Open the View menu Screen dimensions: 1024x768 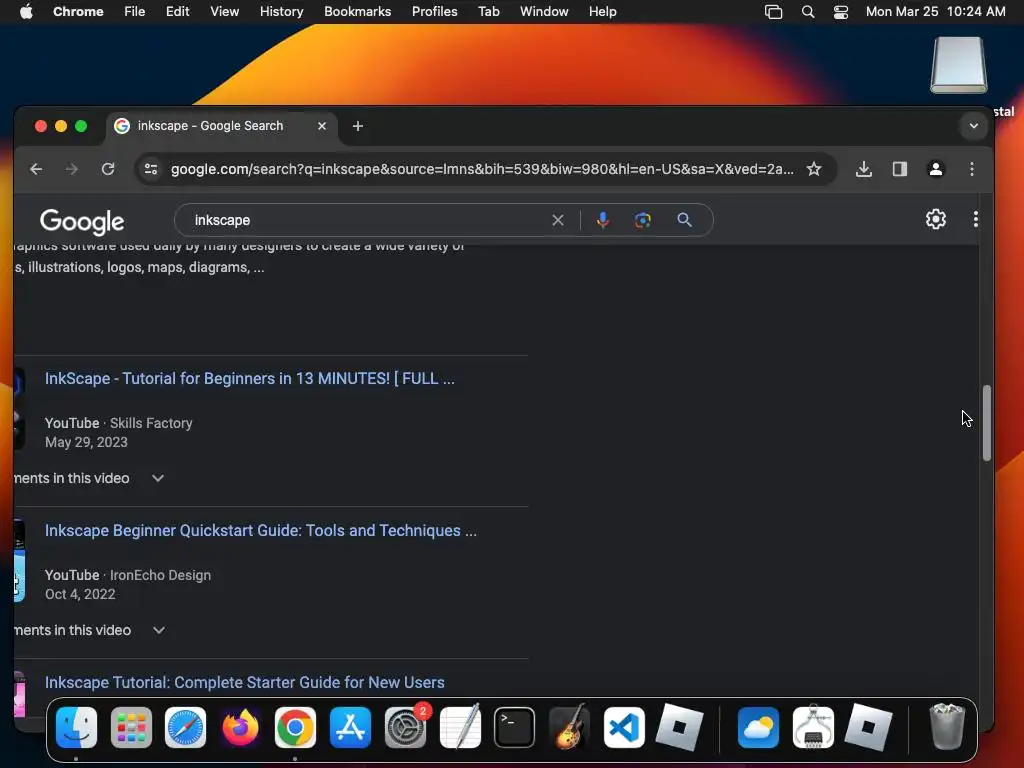pos(225,12)
